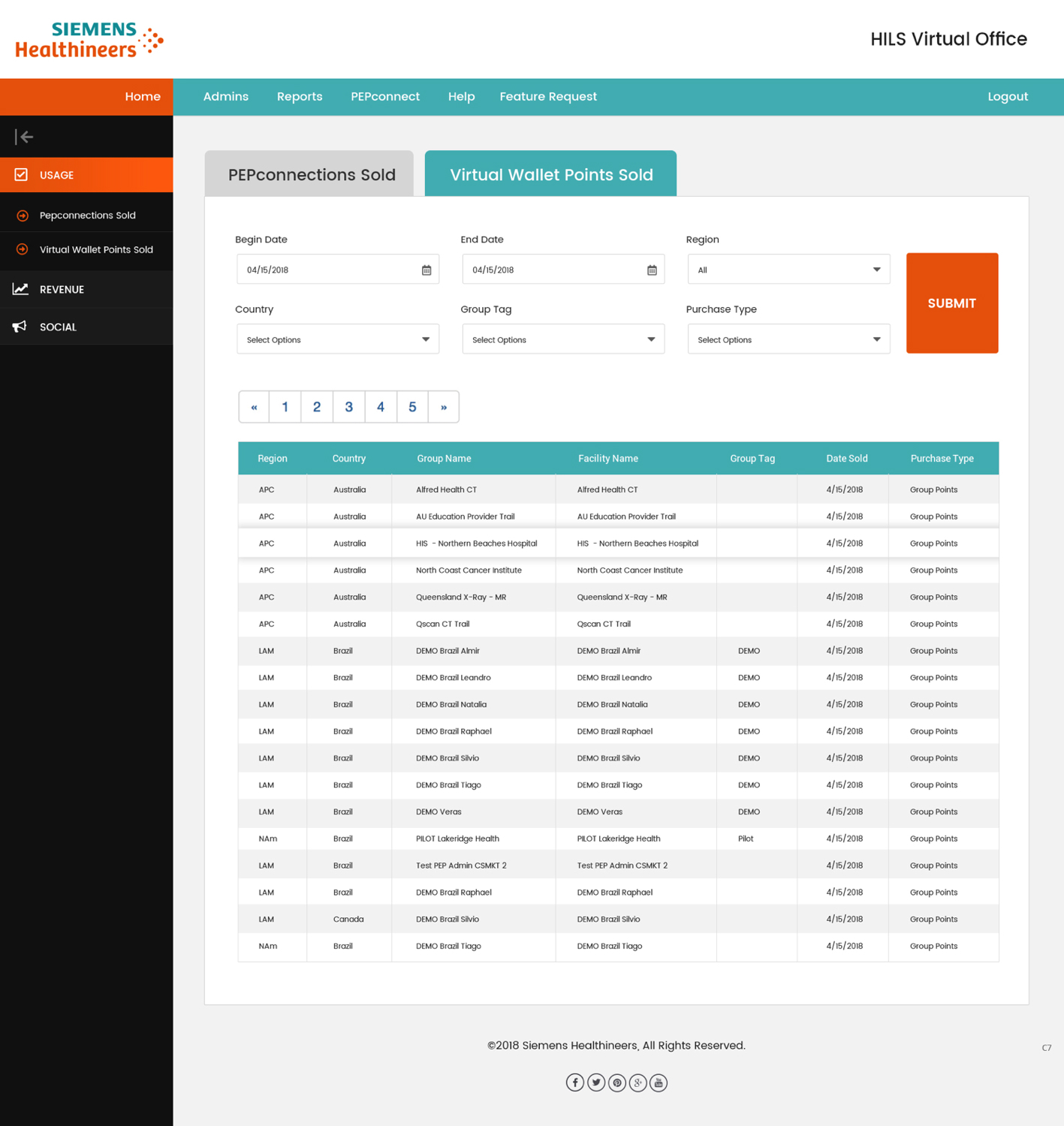The image size is (1064, 1126).
Task: Open the Group Tag dropdown
Action: pos(563,339)
